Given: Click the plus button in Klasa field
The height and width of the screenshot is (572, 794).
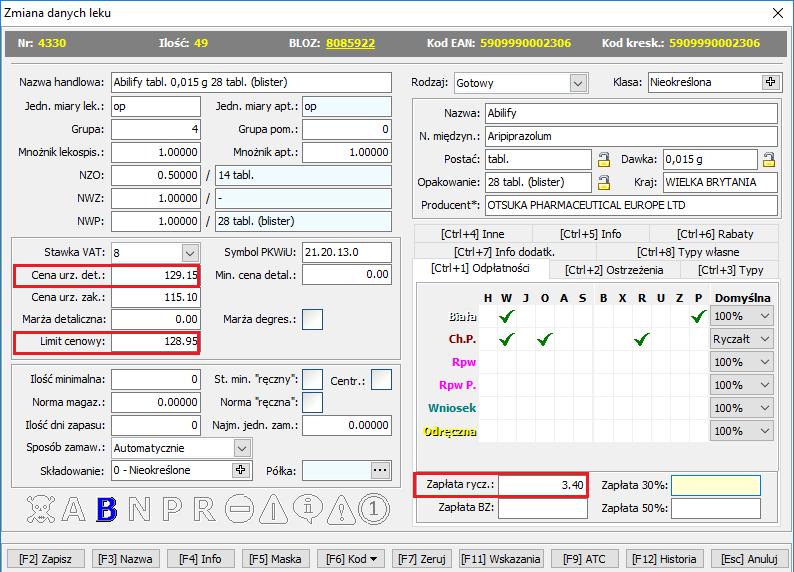Looking at the screenshot, I should click(770, 82).
